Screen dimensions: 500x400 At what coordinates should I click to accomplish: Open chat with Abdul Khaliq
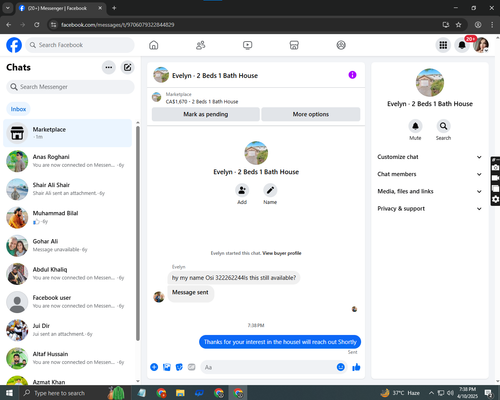[68, 274]
